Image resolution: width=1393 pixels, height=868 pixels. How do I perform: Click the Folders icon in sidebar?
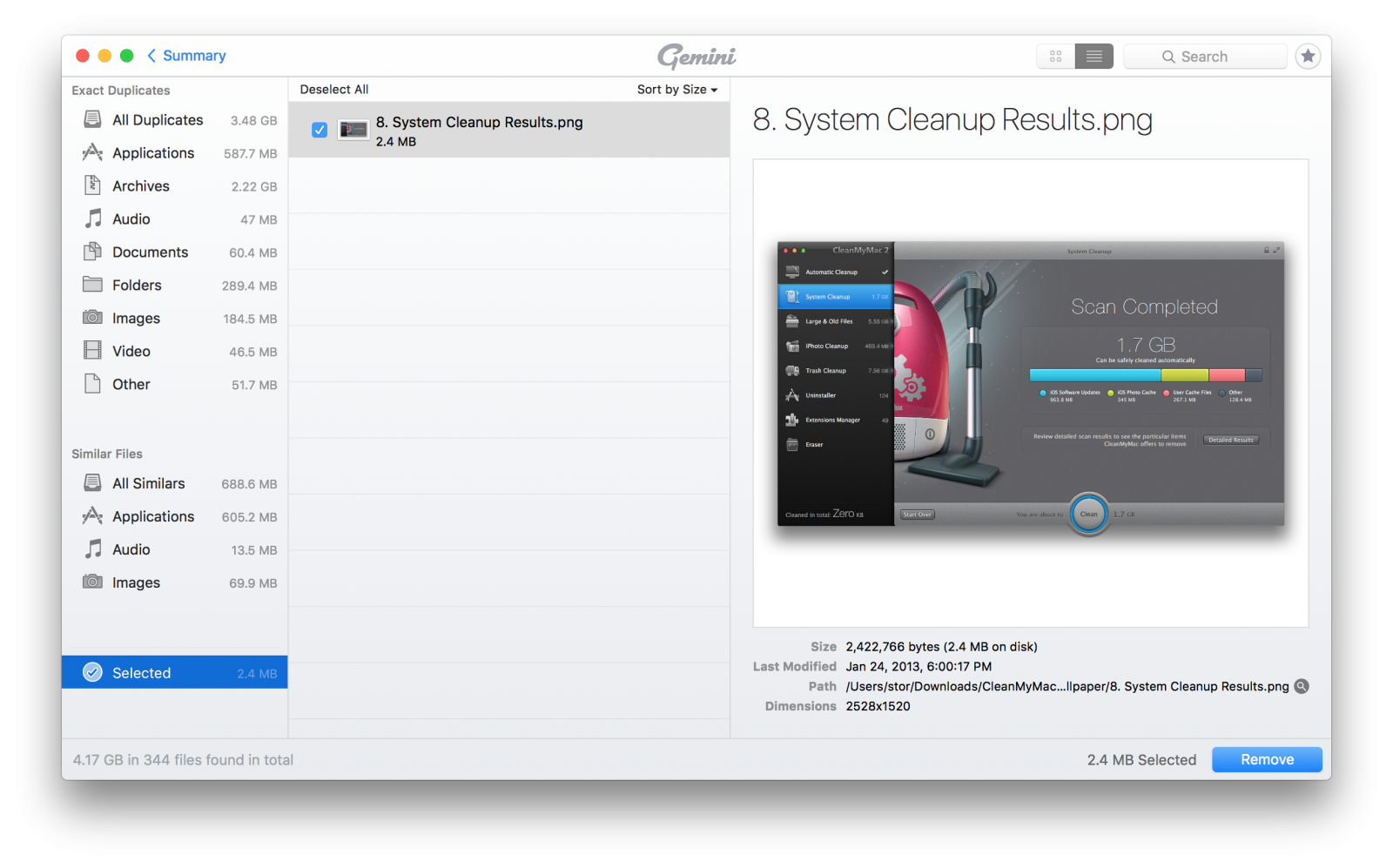click(92, 285)
